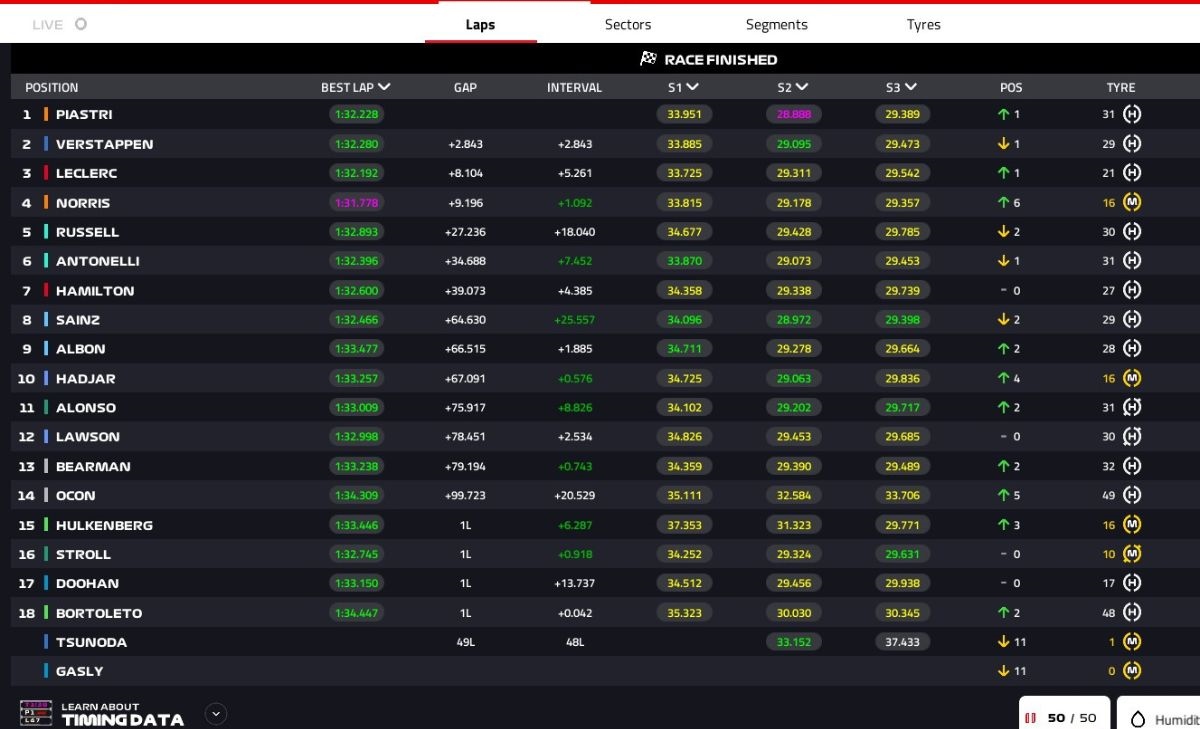Switch to the Sectors tab
This screenshot has width=1200, height=729.
628,24
